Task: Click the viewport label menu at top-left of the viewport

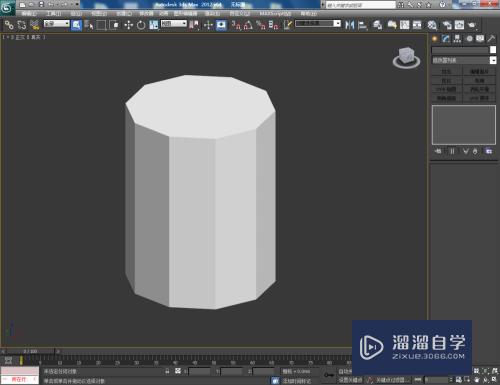Action: point(24,37)
